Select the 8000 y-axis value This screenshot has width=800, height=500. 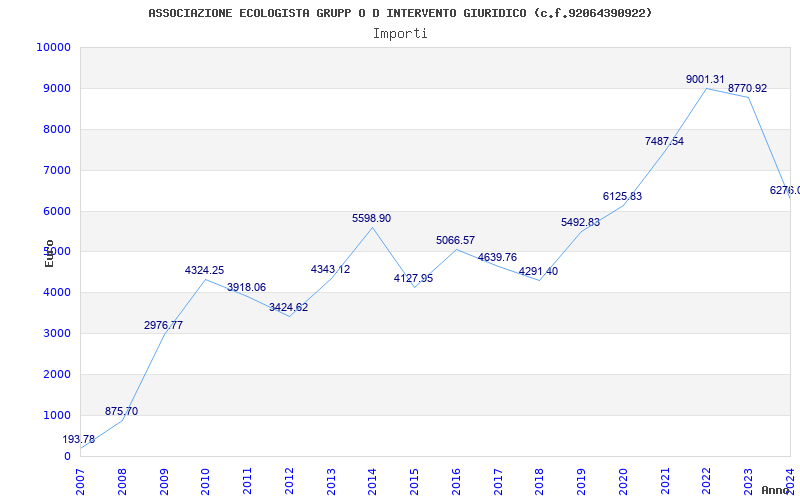(x=56, y=129)
